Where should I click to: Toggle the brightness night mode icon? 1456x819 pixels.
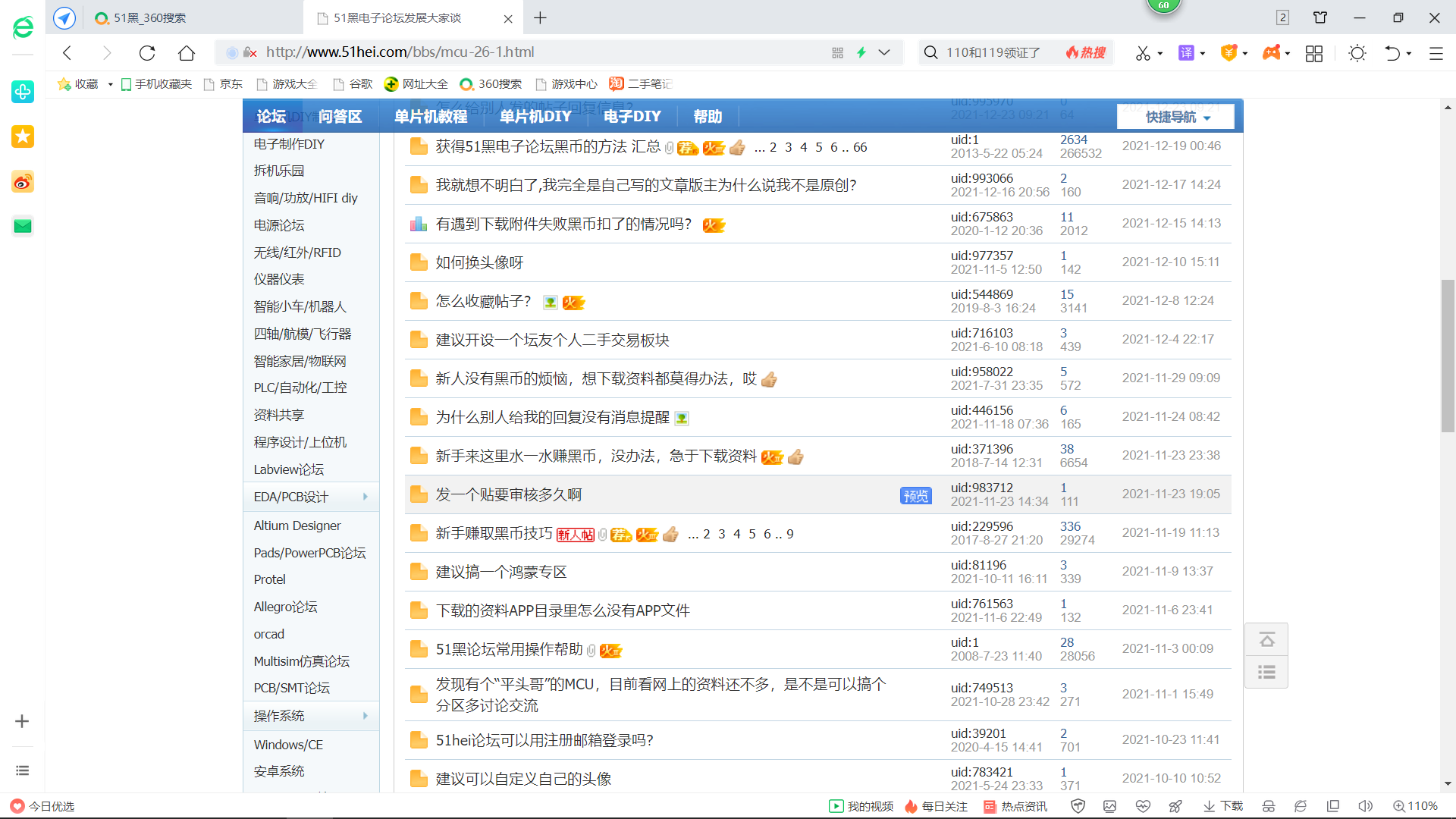pyautogui.click(x=1357, y=52)
